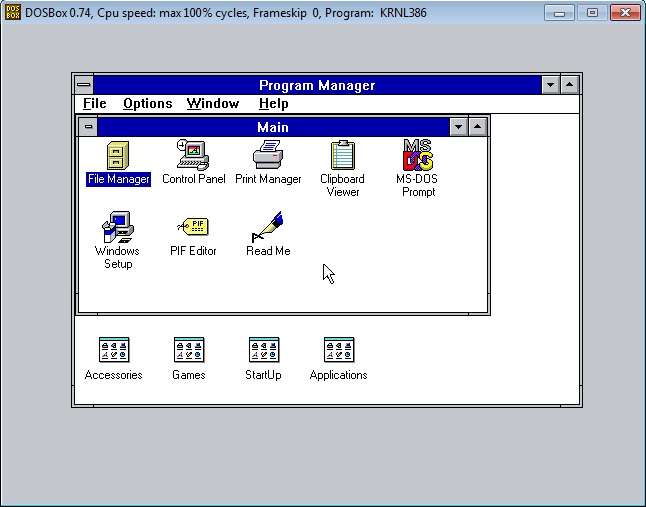Open Program Manager control menu box

point(84,85)
